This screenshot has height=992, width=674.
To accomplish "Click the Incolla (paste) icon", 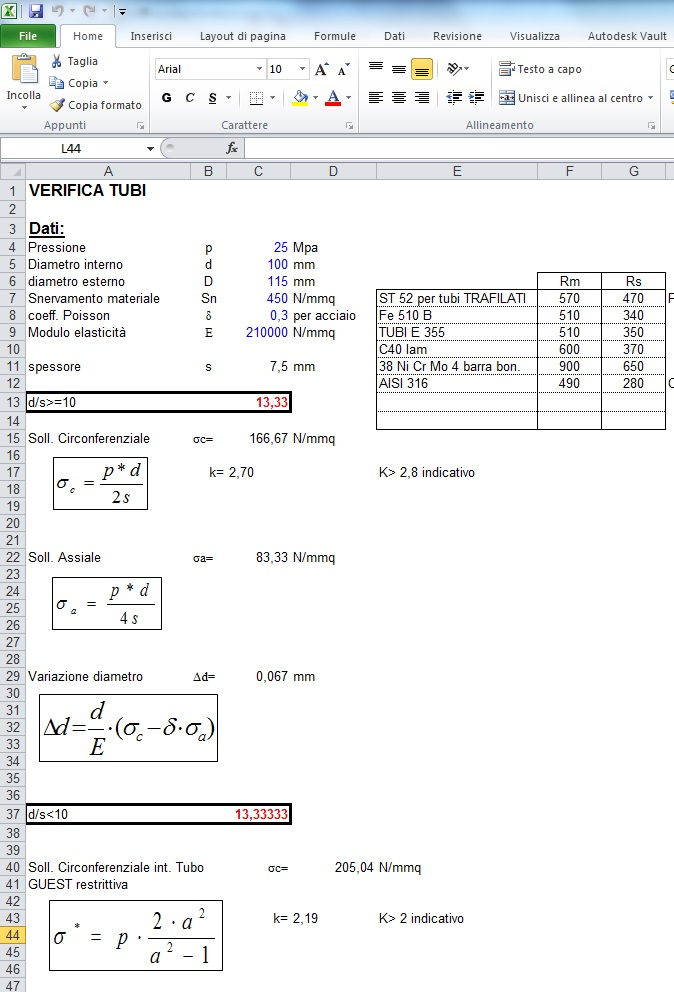I will tap(24, 72).
